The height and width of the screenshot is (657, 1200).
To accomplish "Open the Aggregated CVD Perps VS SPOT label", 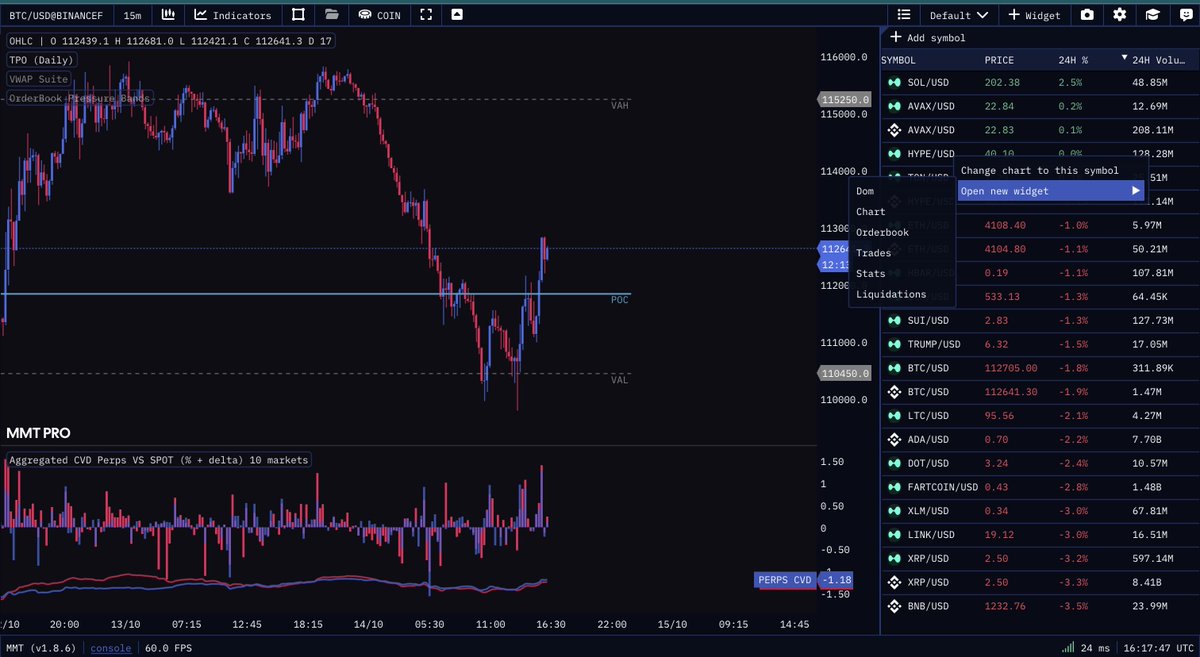I will point(158,460).
